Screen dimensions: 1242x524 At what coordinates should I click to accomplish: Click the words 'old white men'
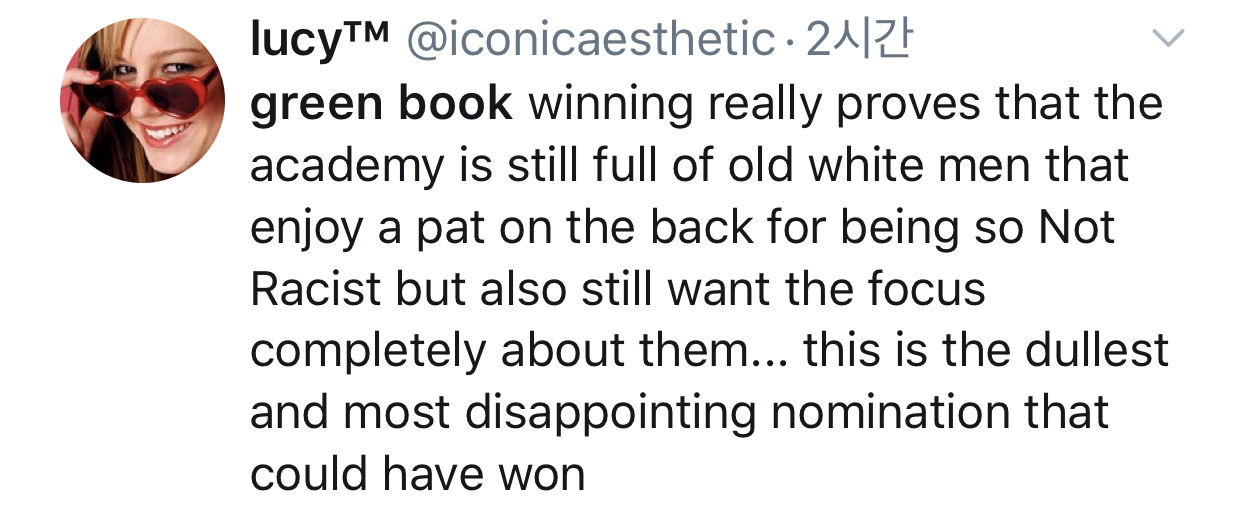(882, 165)
